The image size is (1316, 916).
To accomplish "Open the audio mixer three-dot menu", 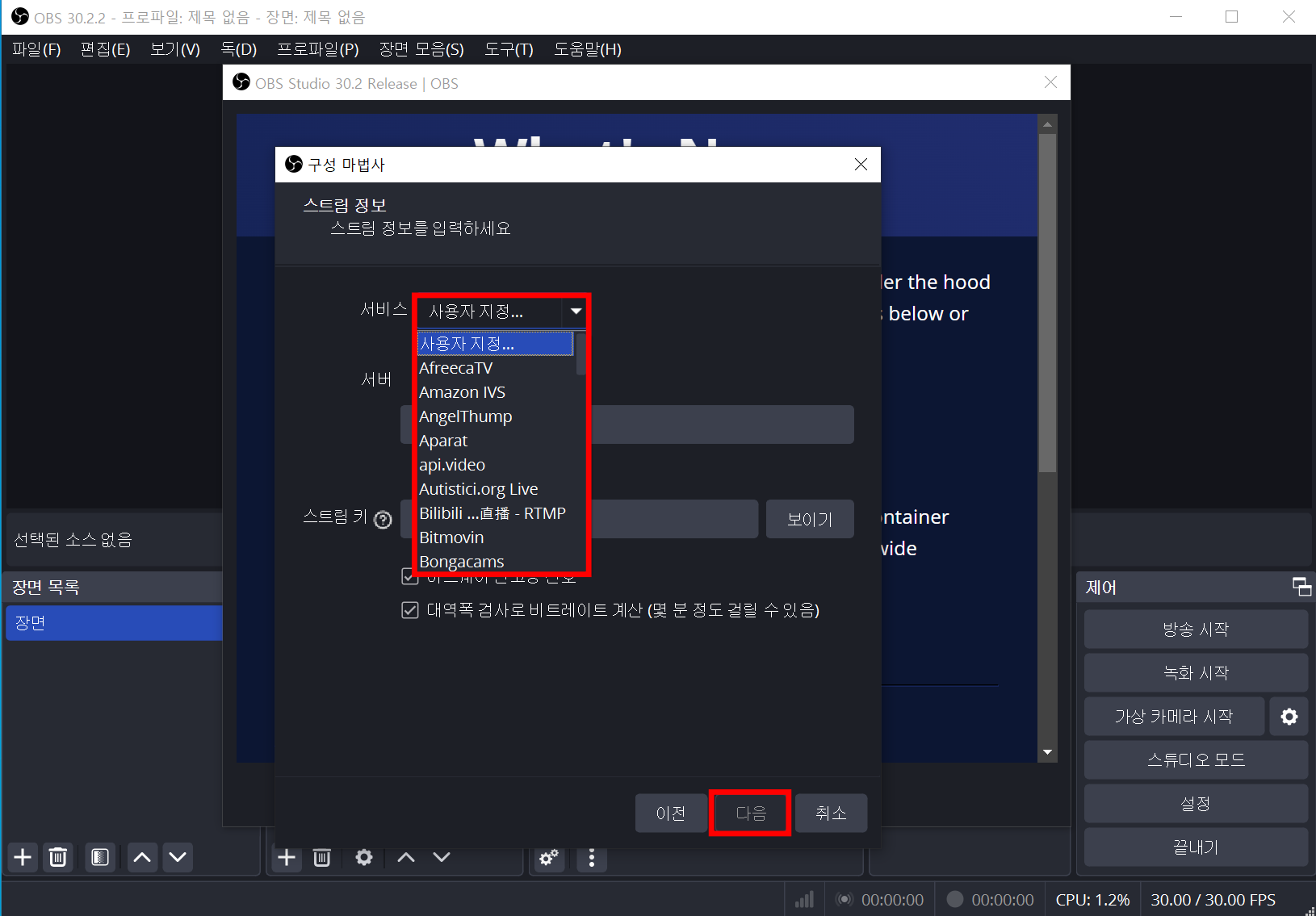I will click(x=592, y=858).
